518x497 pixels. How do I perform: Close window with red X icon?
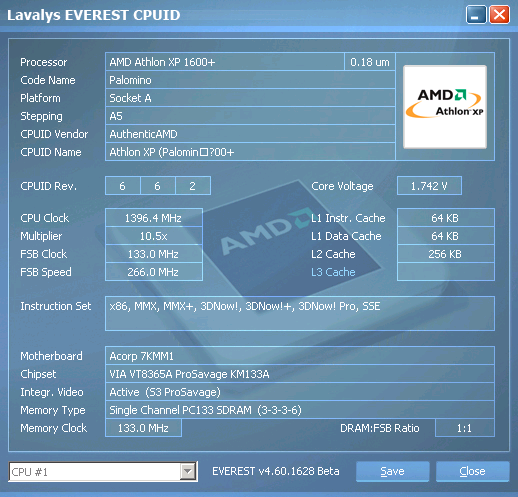[x=499, y=15]
